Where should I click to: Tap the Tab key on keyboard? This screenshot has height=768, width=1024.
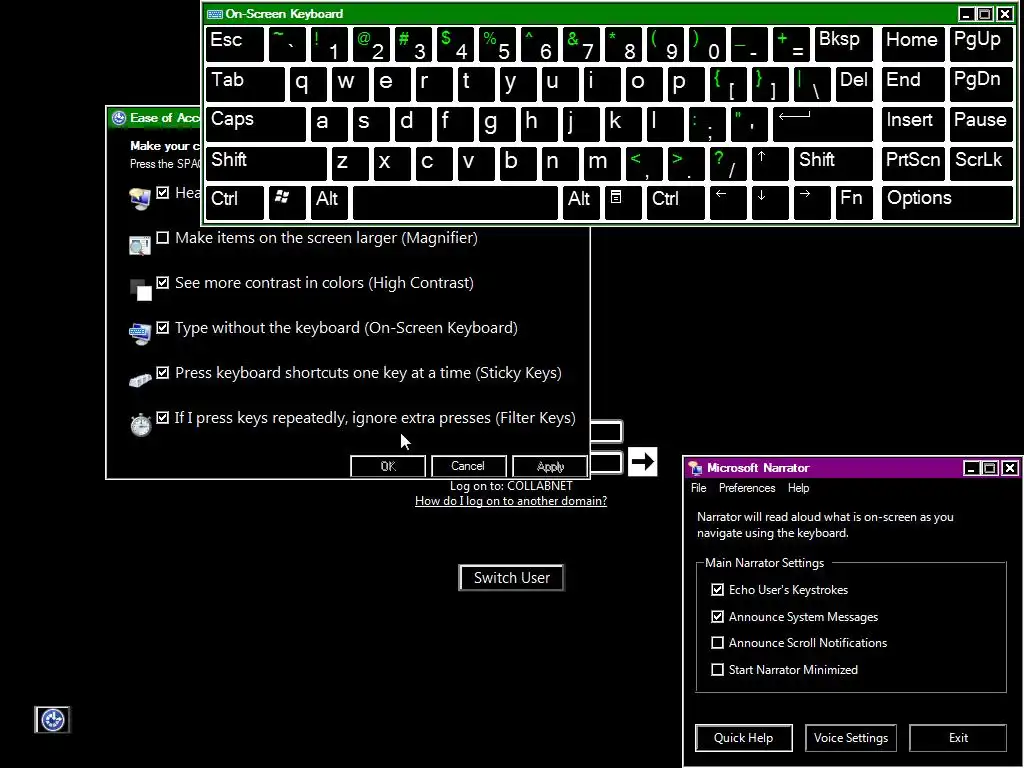[x=246, y=84]
